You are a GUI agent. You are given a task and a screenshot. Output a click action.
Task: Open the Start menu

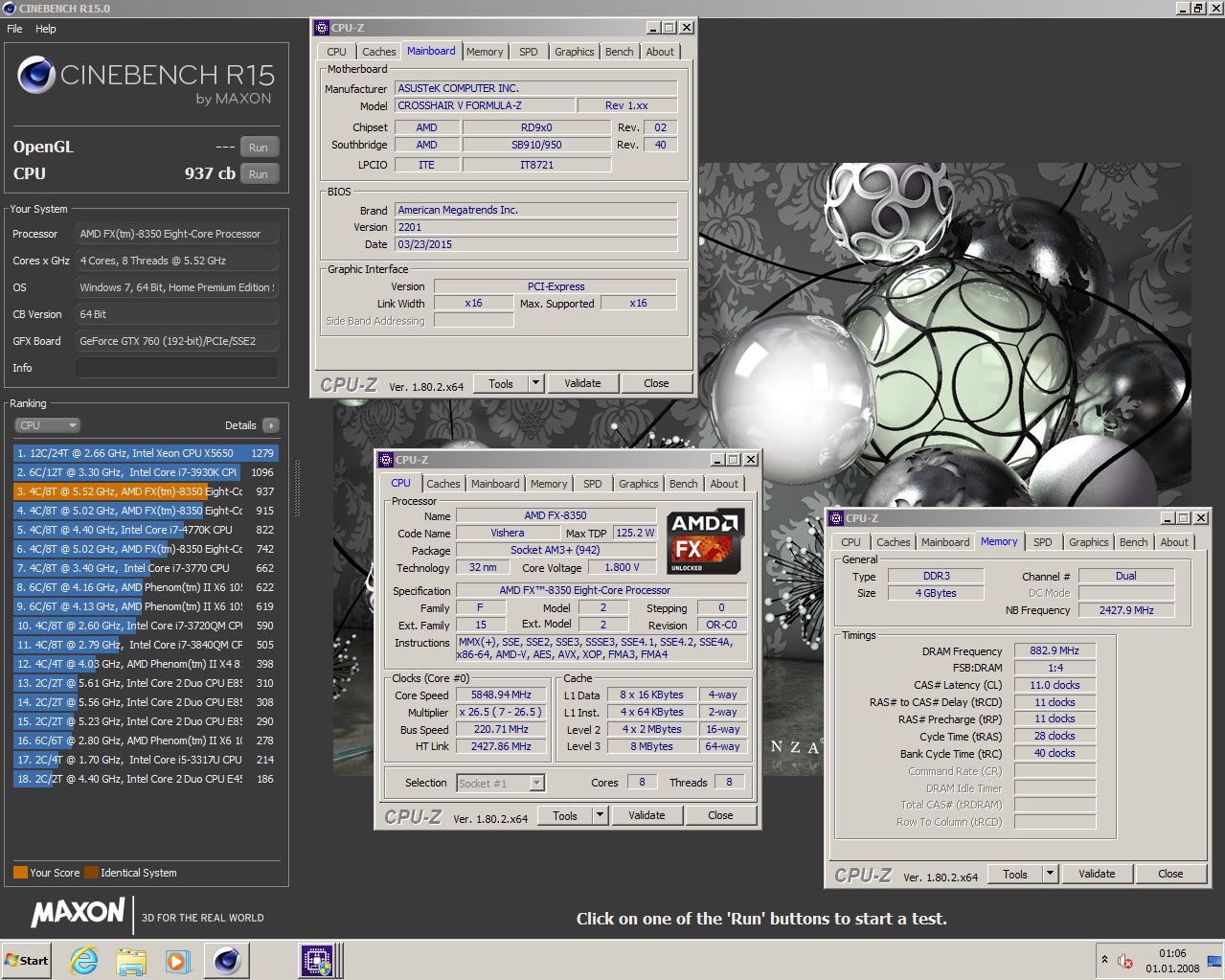pos(27,960)
